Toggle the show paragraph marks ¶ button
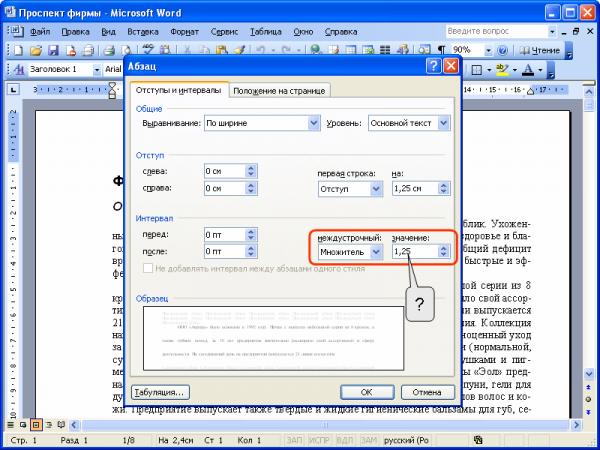This screenshot has width=600, height=450. click(x=441, y=50)
